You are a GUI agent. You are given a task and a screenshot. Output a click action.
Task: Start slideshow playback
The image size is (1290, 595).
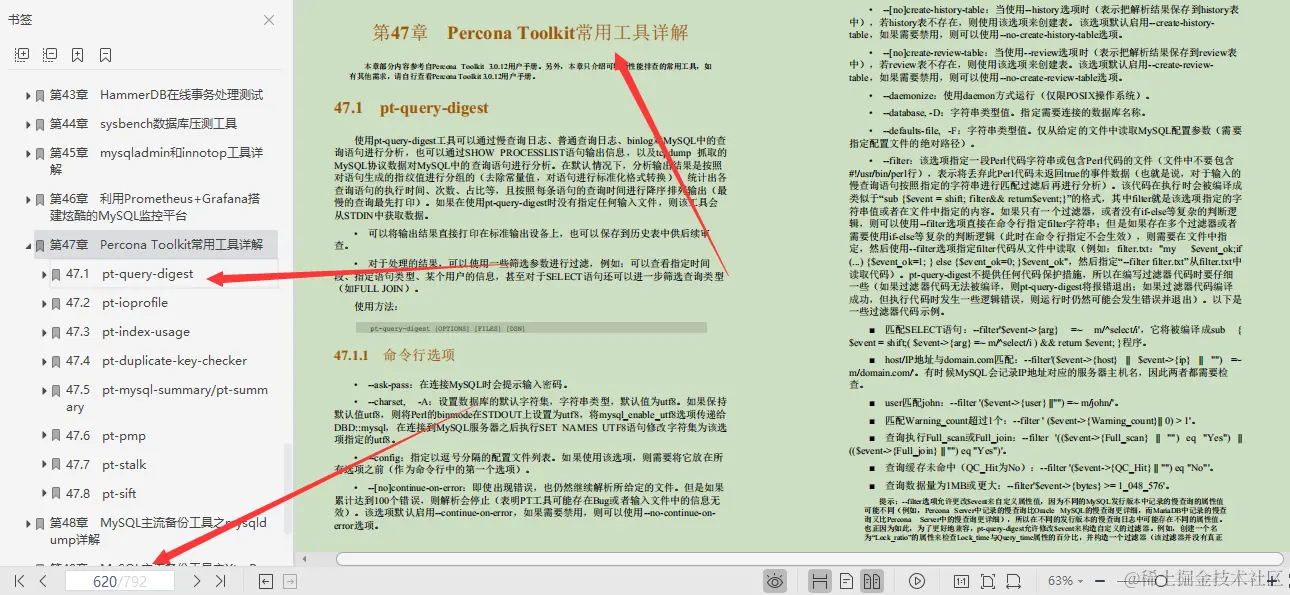(x=917, y=580)
